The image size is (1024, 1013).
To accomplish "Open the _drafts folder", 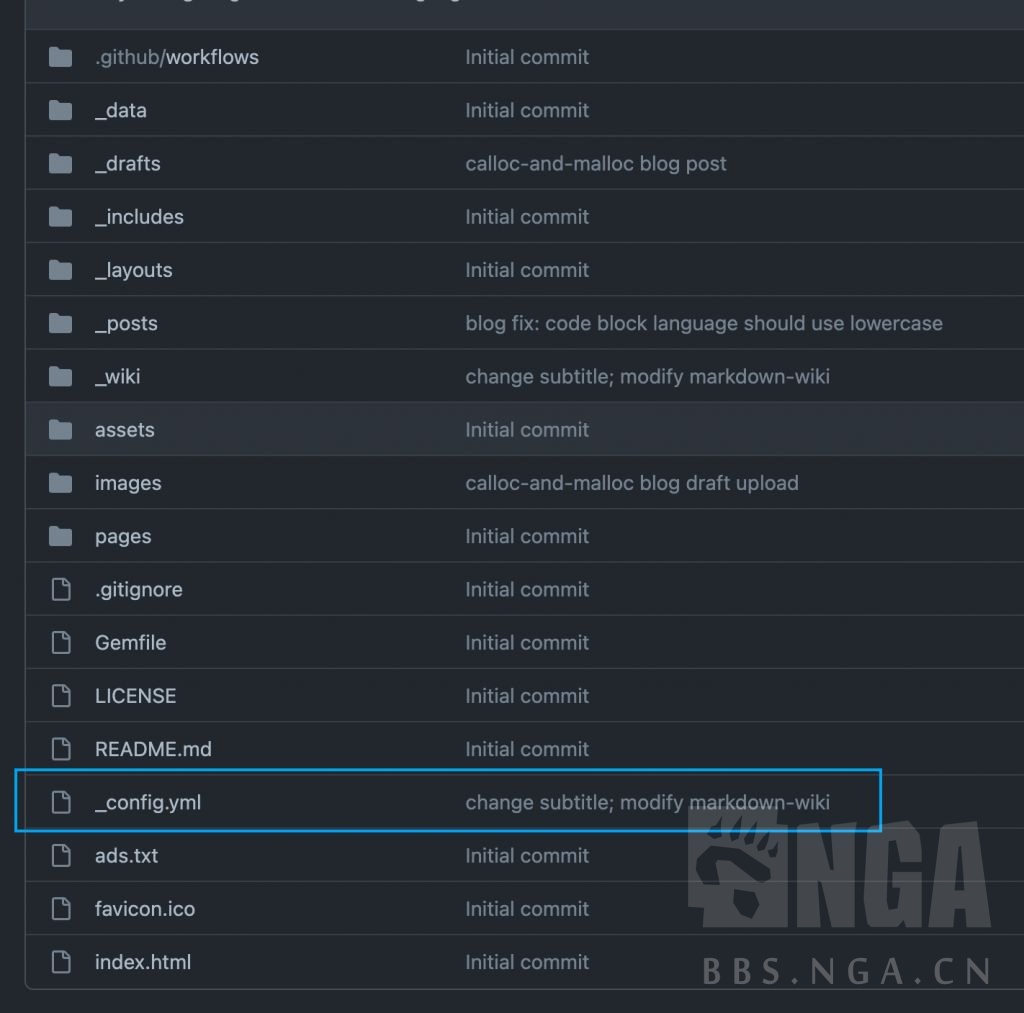I will [127, 163].
